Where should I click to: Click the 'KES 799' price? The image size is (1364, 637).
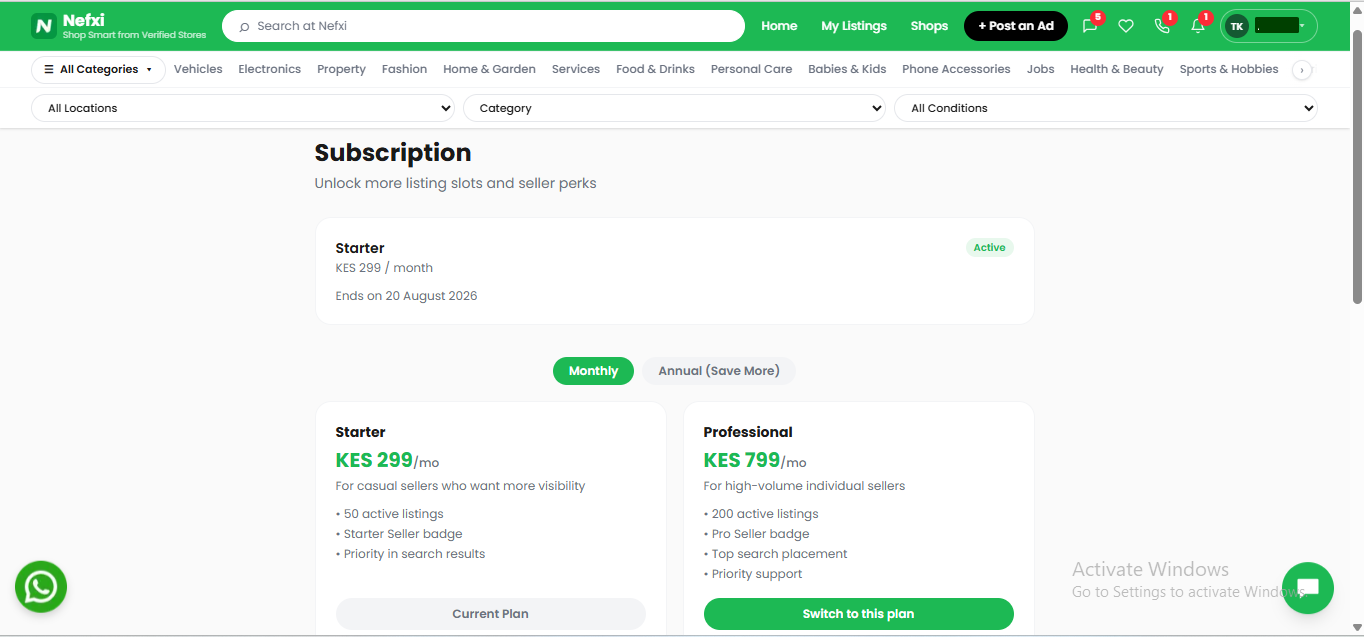(742, 460)
